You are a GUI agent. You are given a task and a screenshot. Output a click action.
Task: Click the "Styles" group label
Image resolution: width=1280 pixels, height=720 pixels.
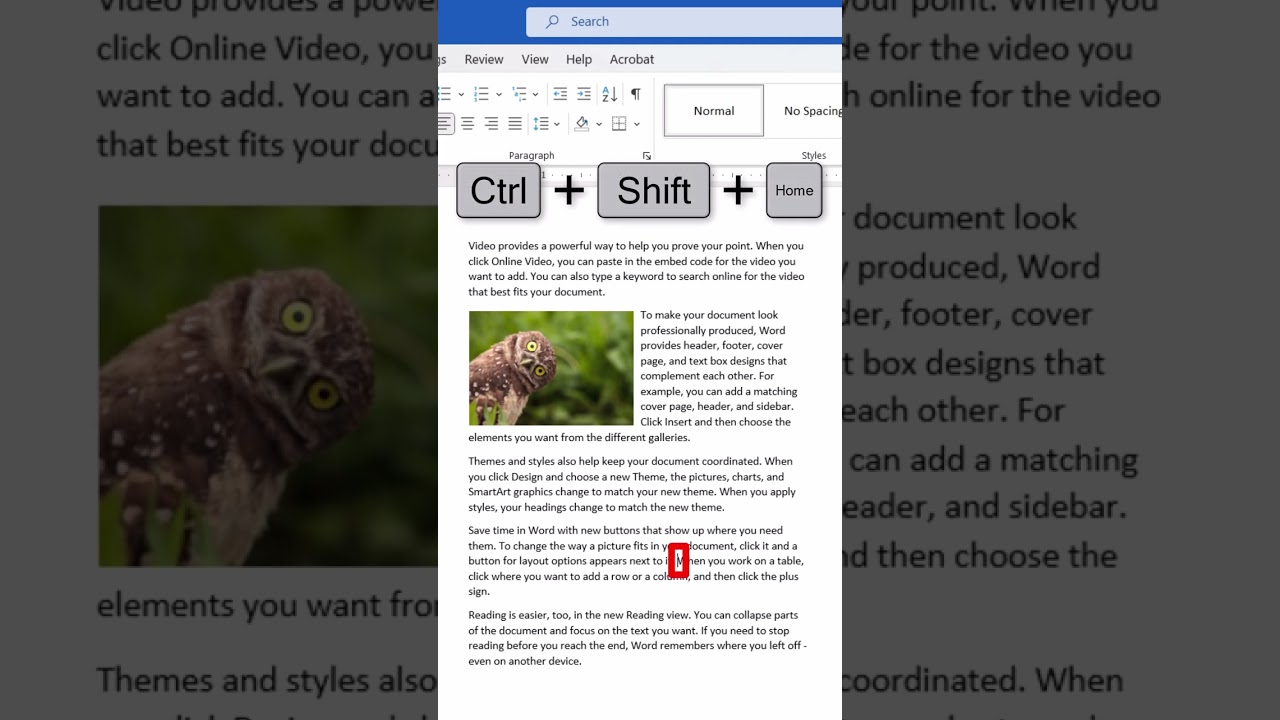[814, 156]
